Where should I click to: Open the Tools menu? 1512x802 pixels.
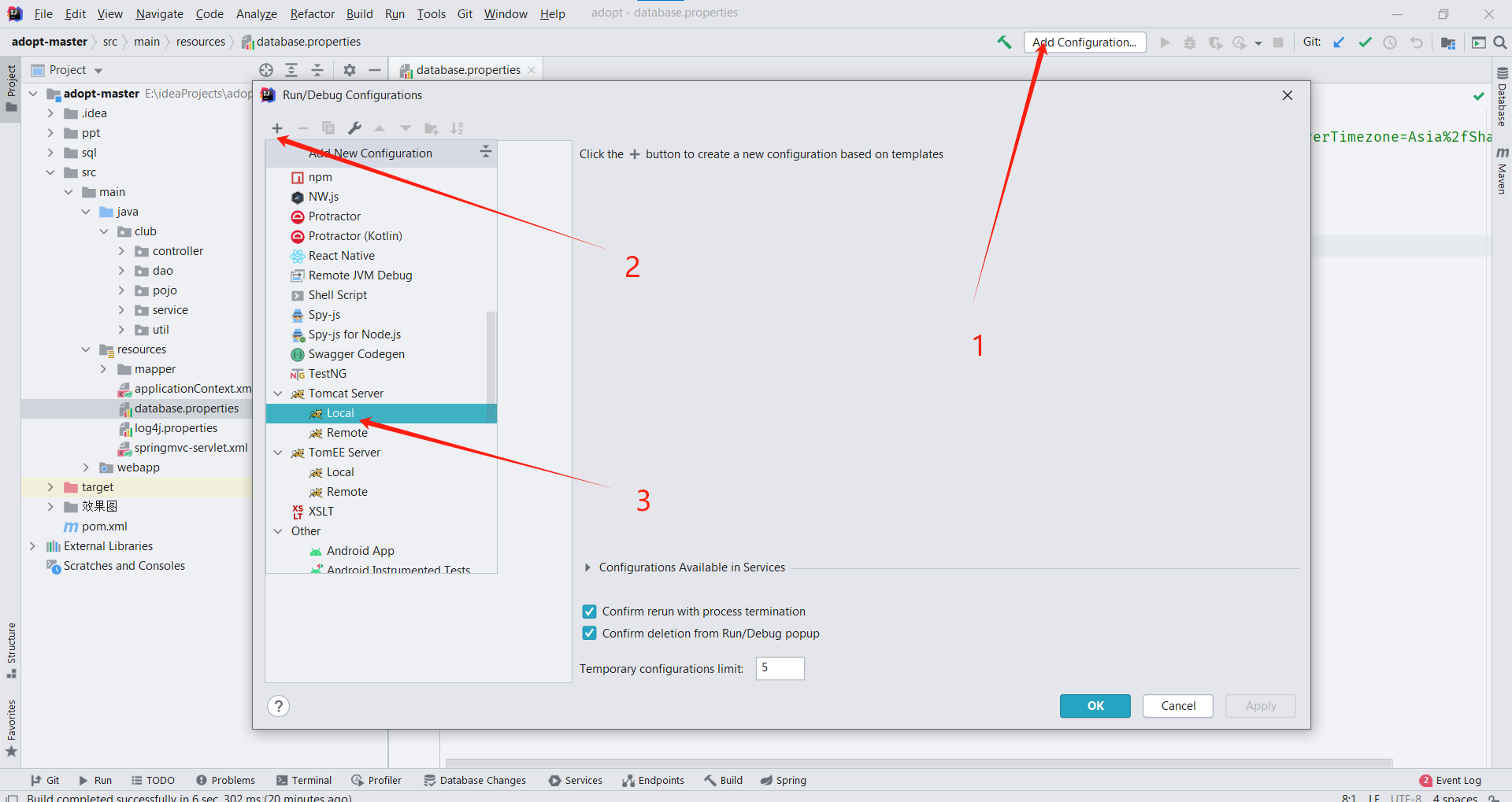click(431, 14)
